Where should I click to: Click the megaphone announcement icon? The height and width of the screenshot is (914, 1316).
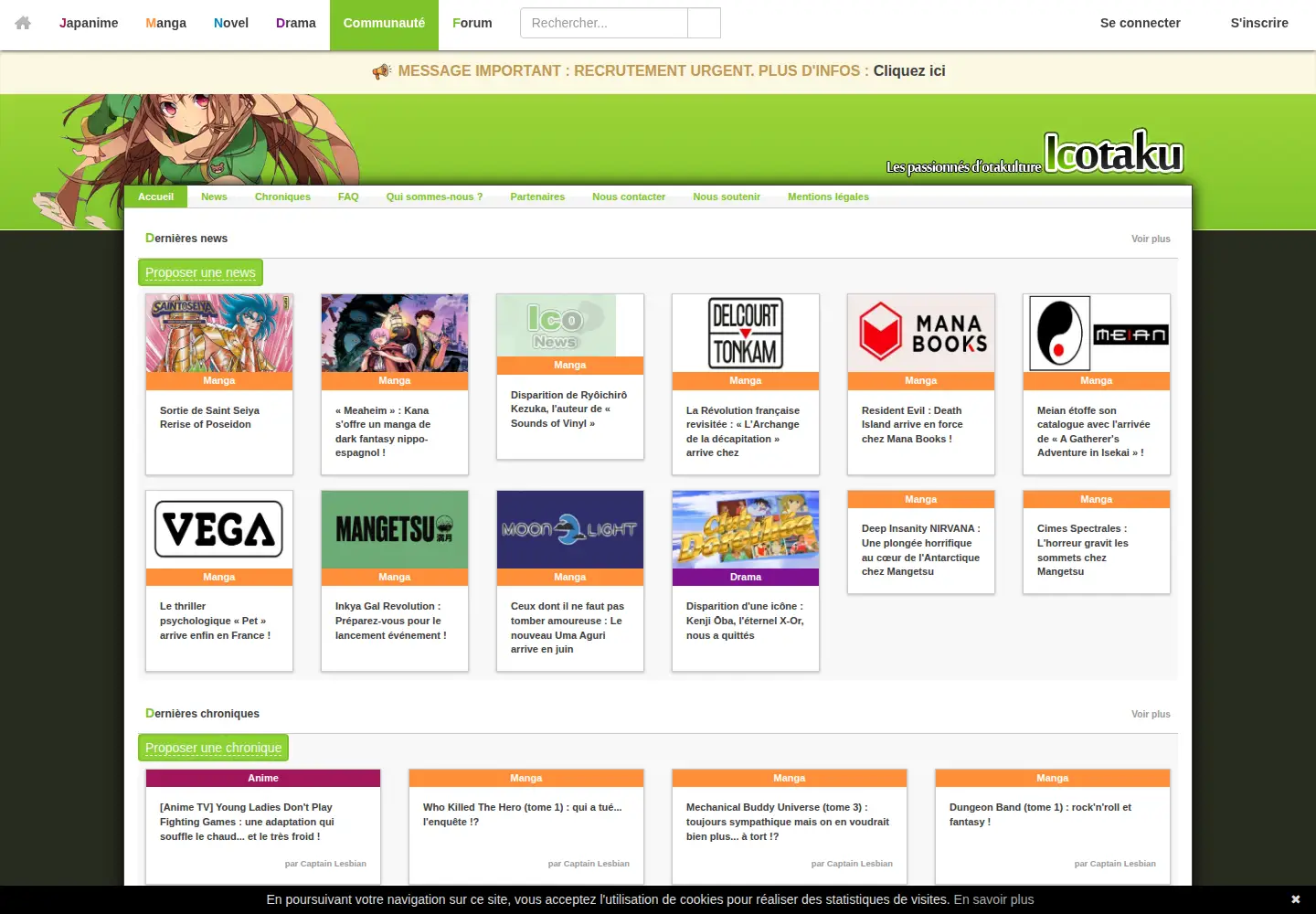[x=381, y=71]
